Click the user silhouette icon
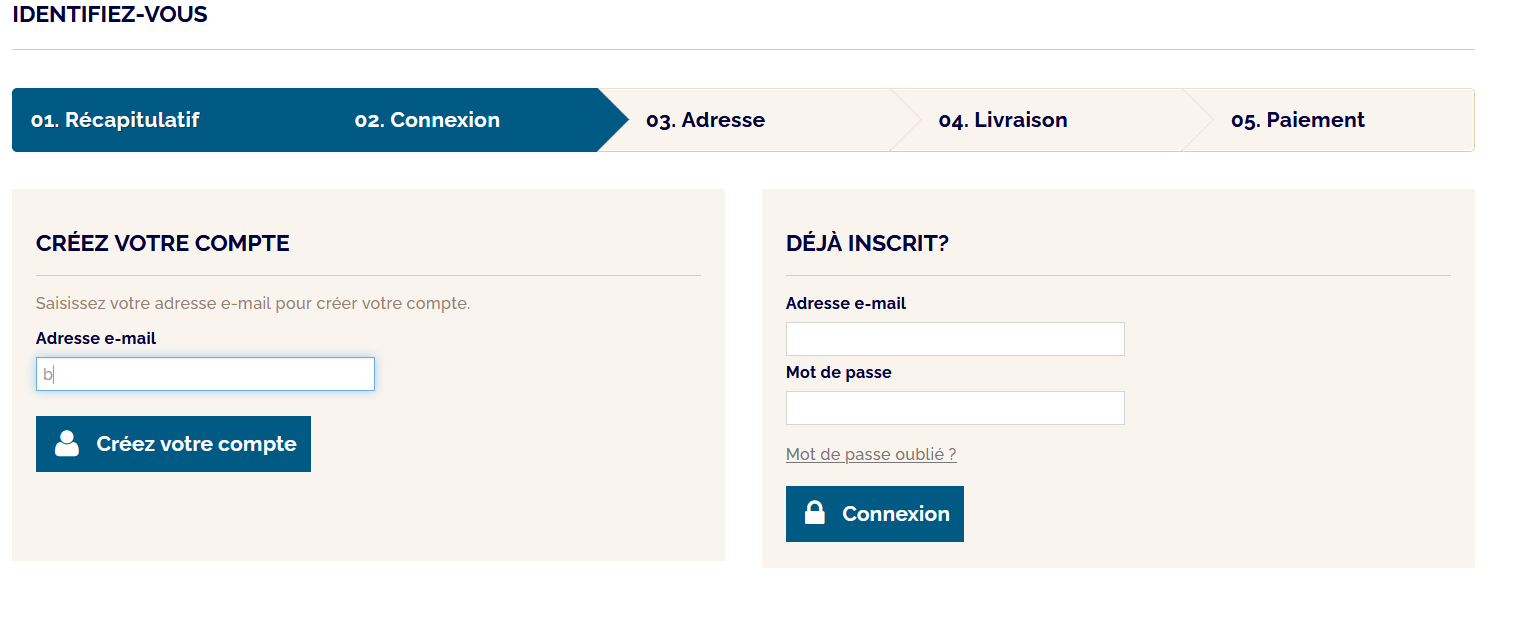This screenshot has height=626, width=1517. click(x=67, y=443)
